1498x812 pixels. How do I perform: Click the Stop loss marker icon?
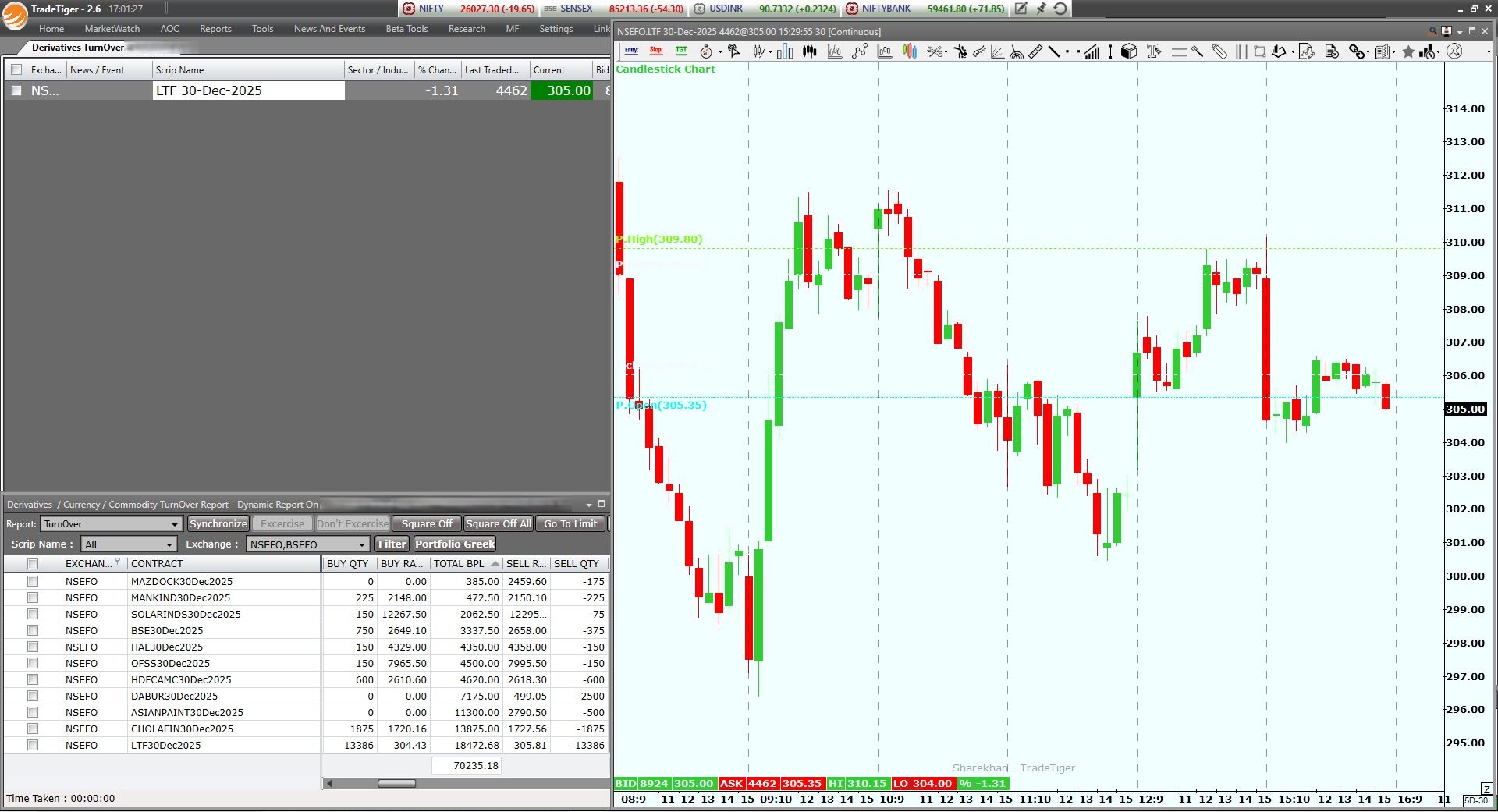coord(656,51)
